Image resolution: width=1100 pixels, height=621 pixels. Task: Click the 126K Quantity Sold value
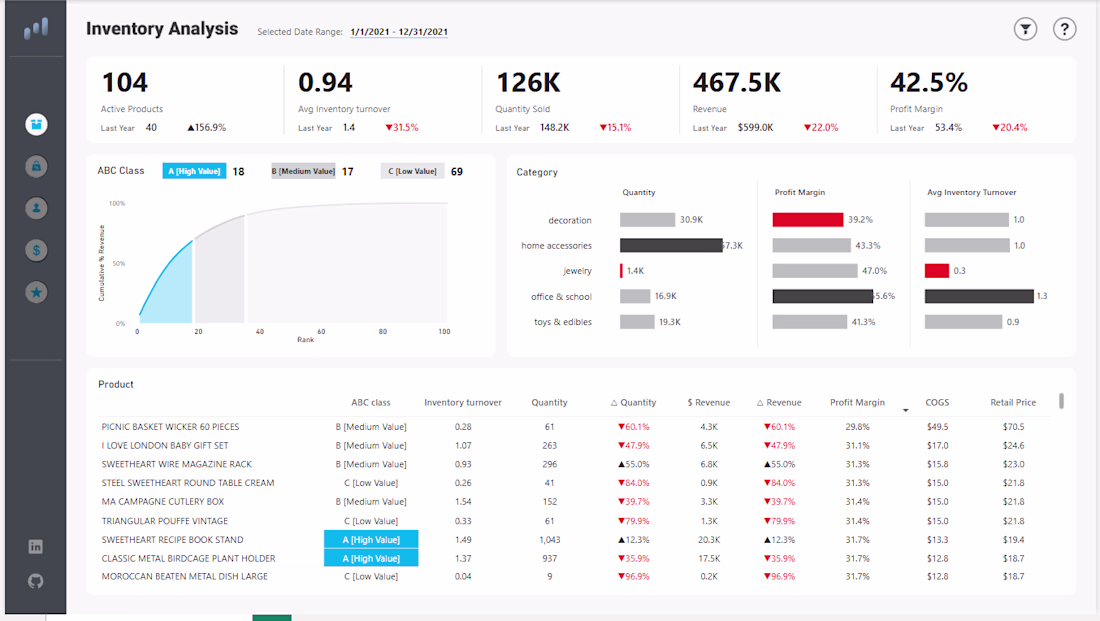click(x=528, y=83)
